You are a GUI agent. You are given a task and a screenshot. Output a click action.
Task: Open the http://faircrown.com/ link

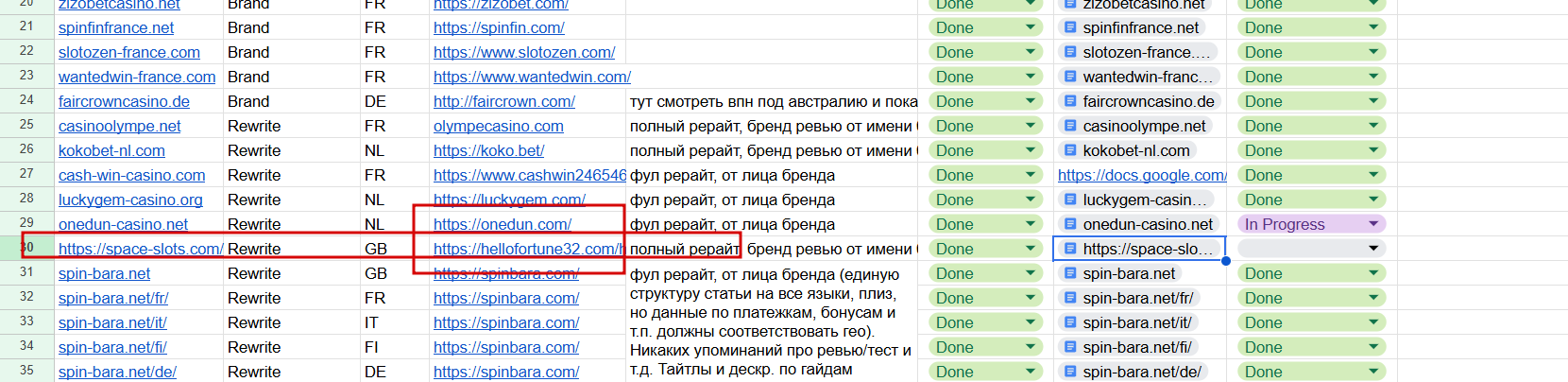[504, 101]
